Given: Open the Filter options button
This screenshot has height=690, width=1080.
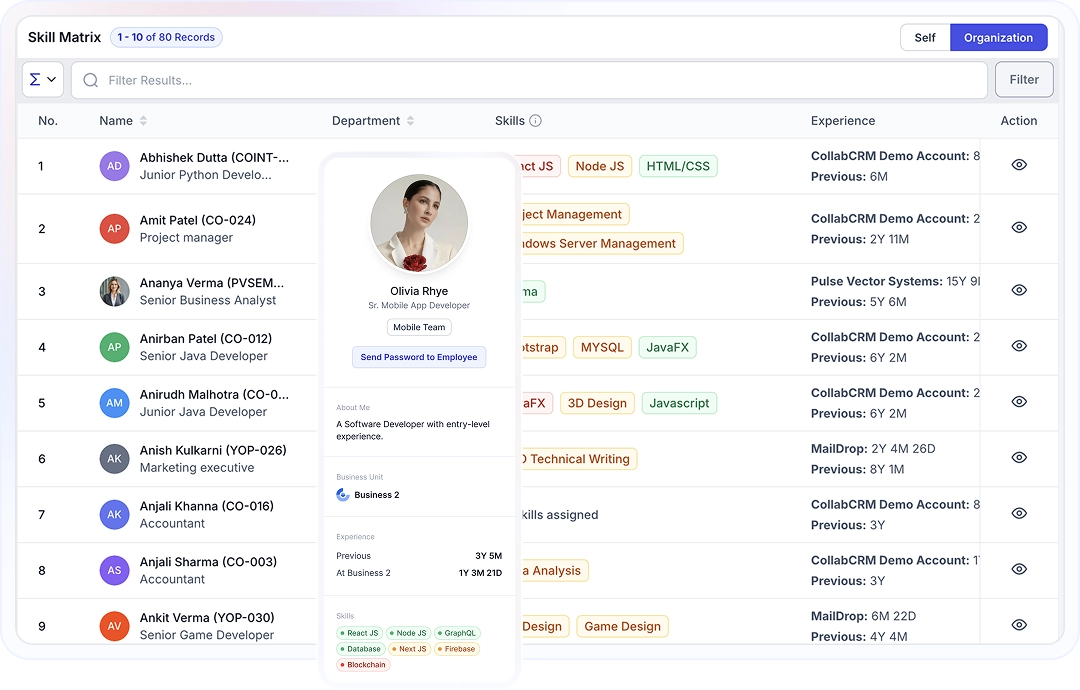Looking at the screenshot, I should (x=1023, y=79).
